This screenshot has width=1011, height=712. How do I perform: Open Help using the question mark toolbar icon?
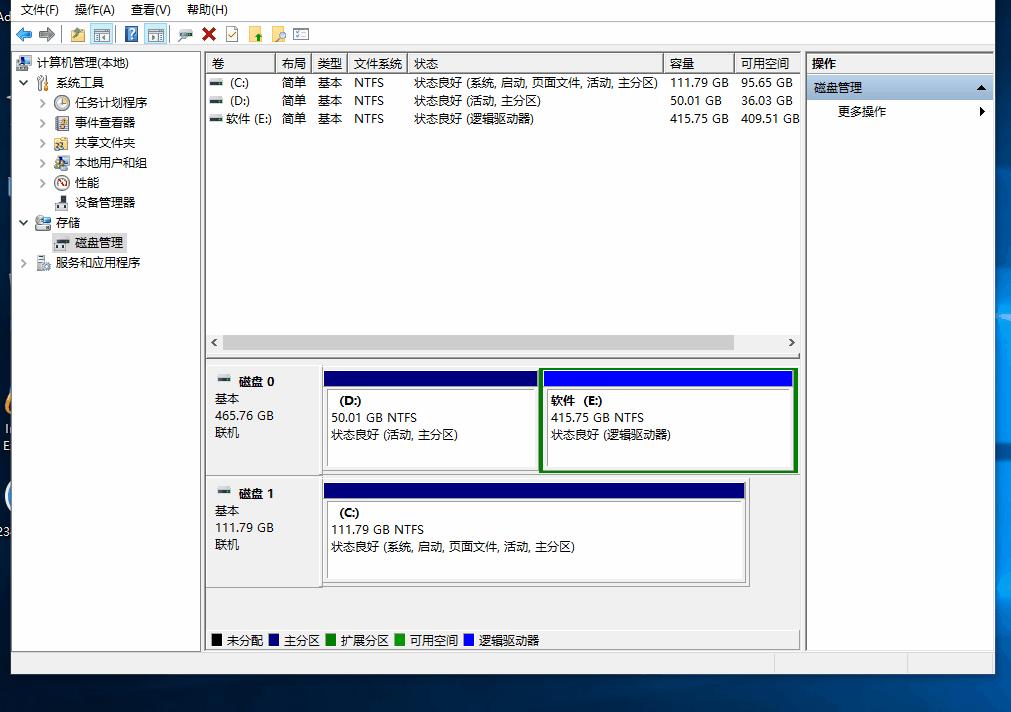click(133, 33)
